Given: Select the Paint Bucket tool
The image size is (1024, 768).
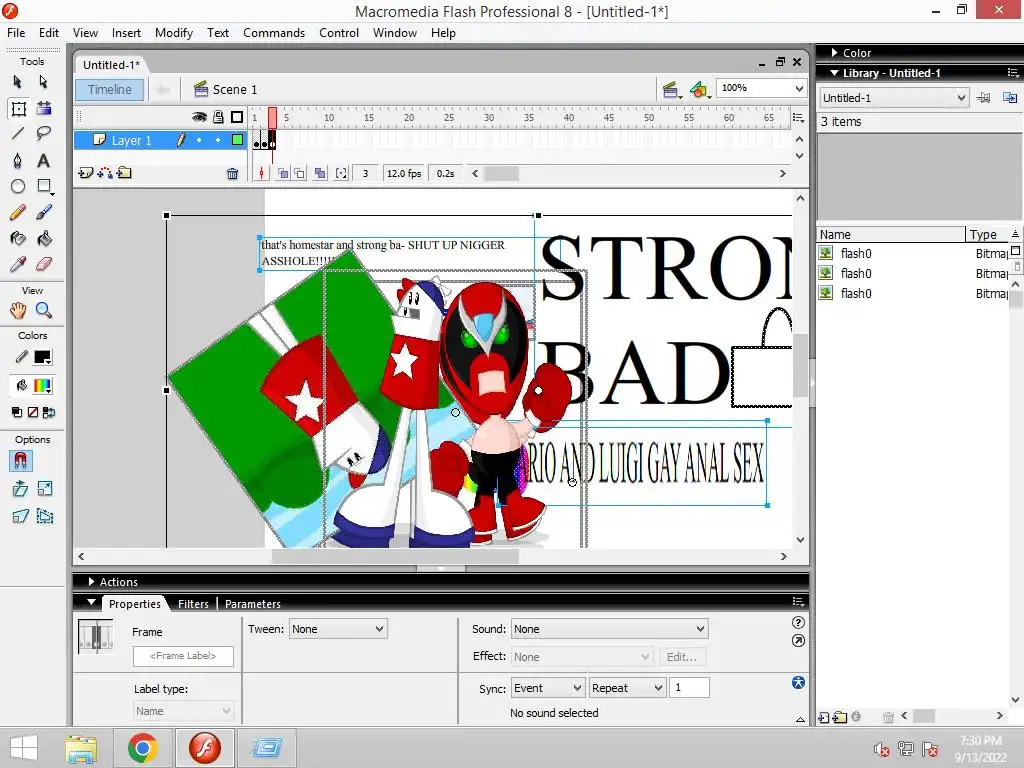Looking at the screenshot, I should 44,238.
